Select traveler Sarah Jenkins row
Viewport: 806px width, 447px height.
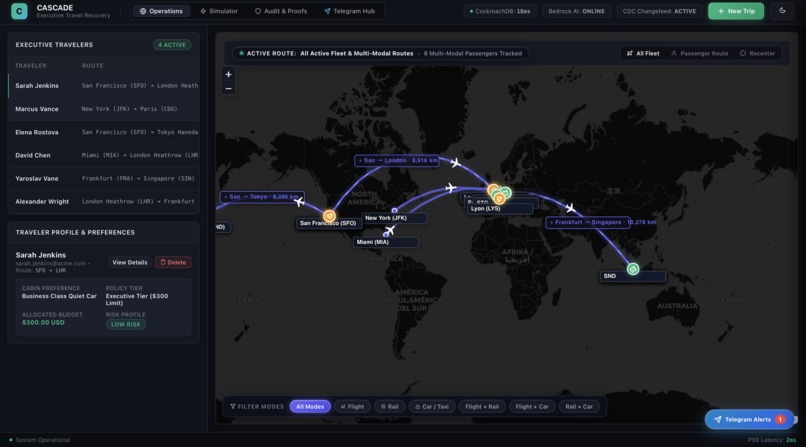point(104,86)
